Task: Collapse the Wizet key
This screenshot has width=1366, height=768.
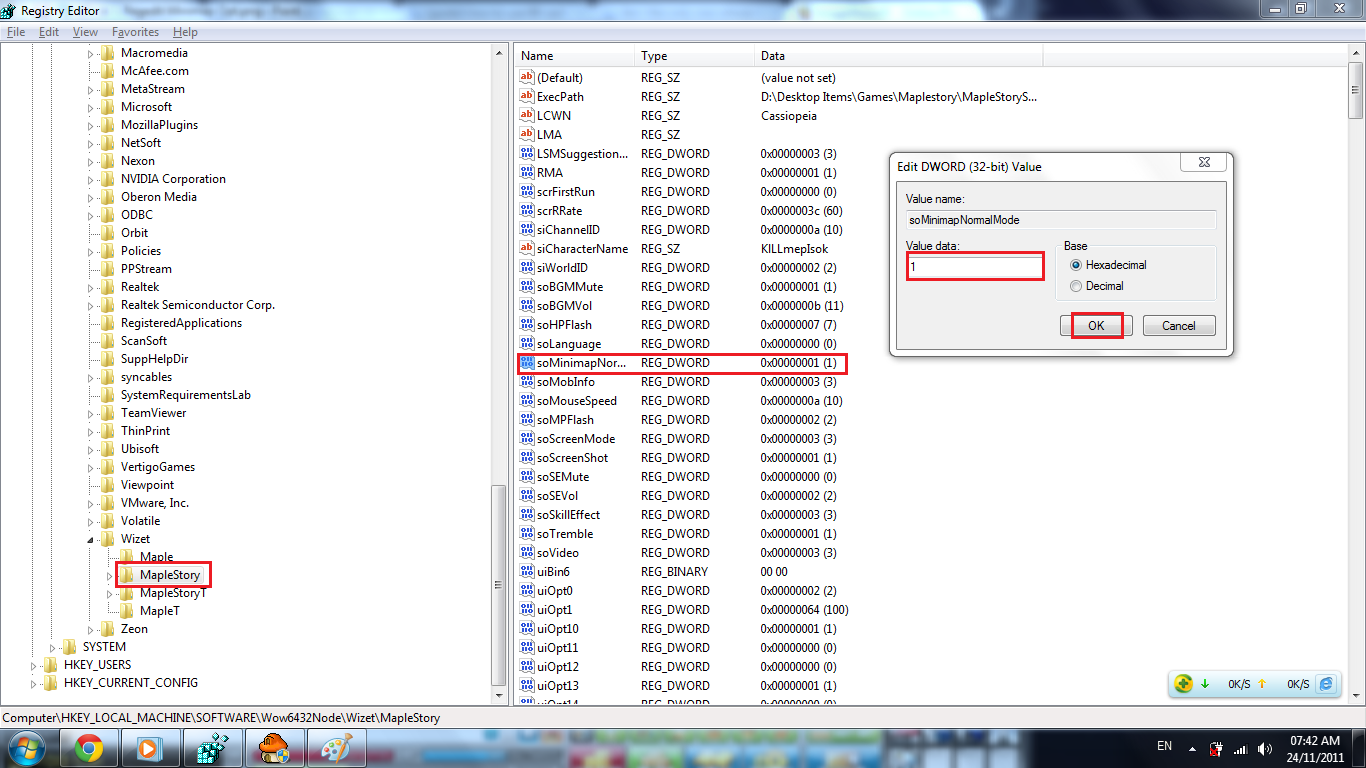Action: [90, 539]
